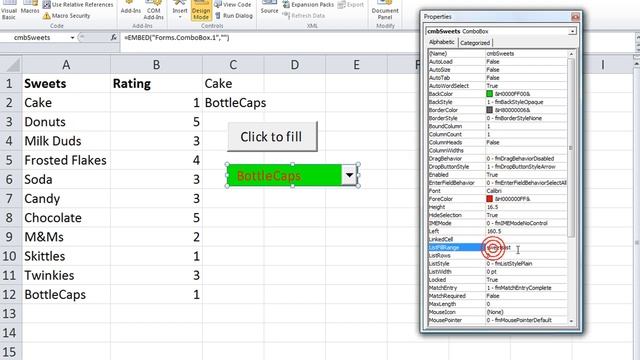Select the MousePointer property row
The width and height of the screenshot is (640, 360).
coord(498,320)
